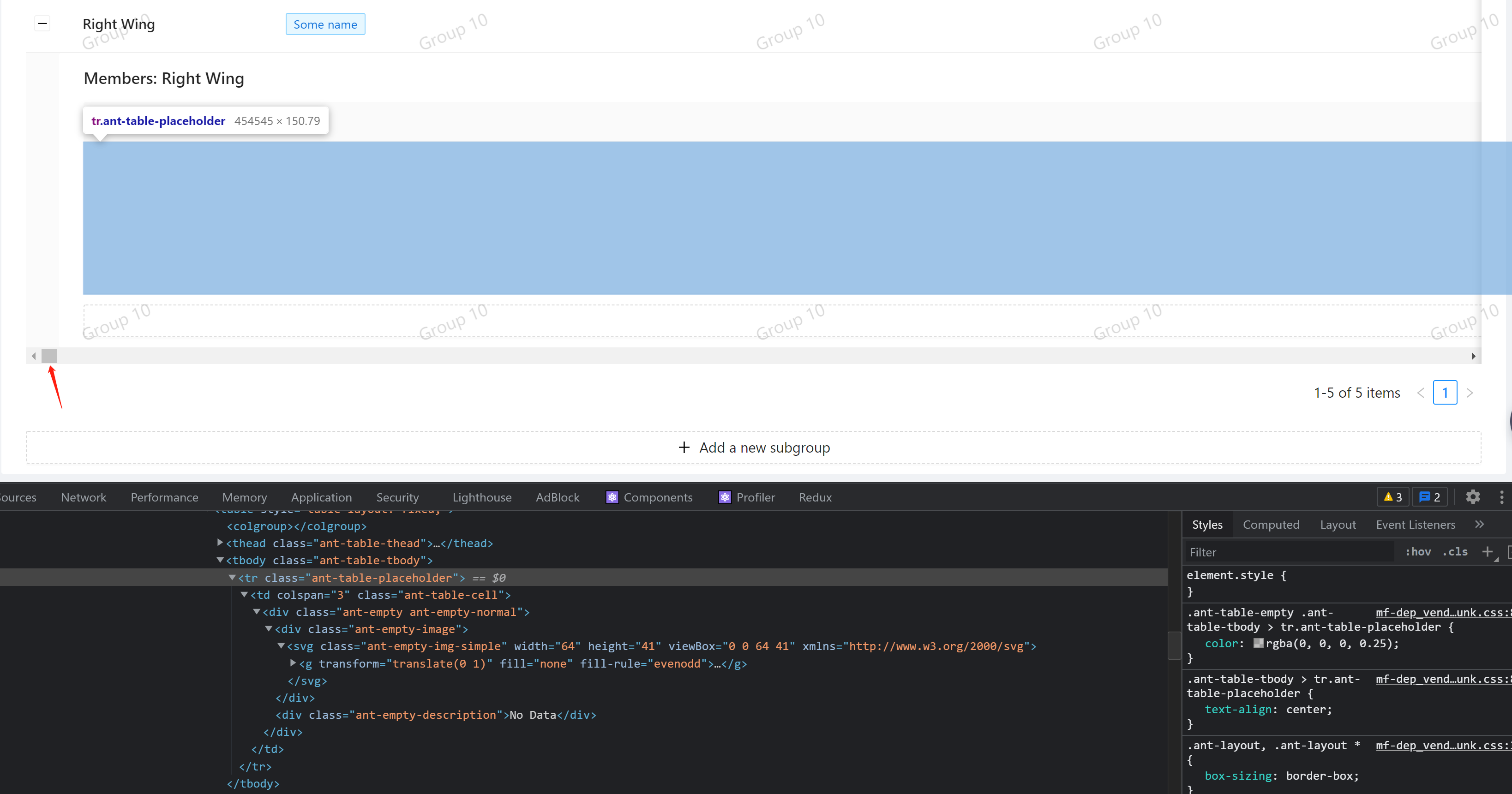1512x794 pixels.
Task: Switch to the Styles pane
Action: tap(1207, 525)
